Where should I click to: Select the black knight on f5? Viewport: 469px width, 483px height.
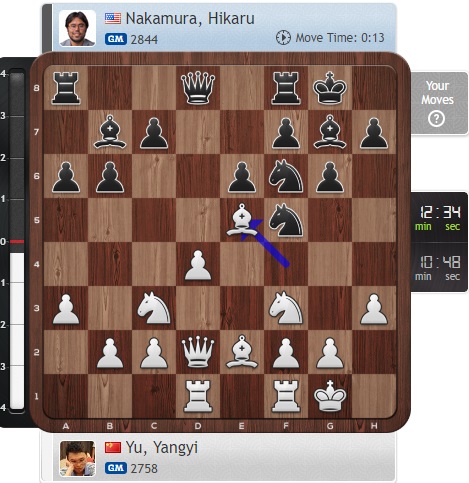(286, 220)
